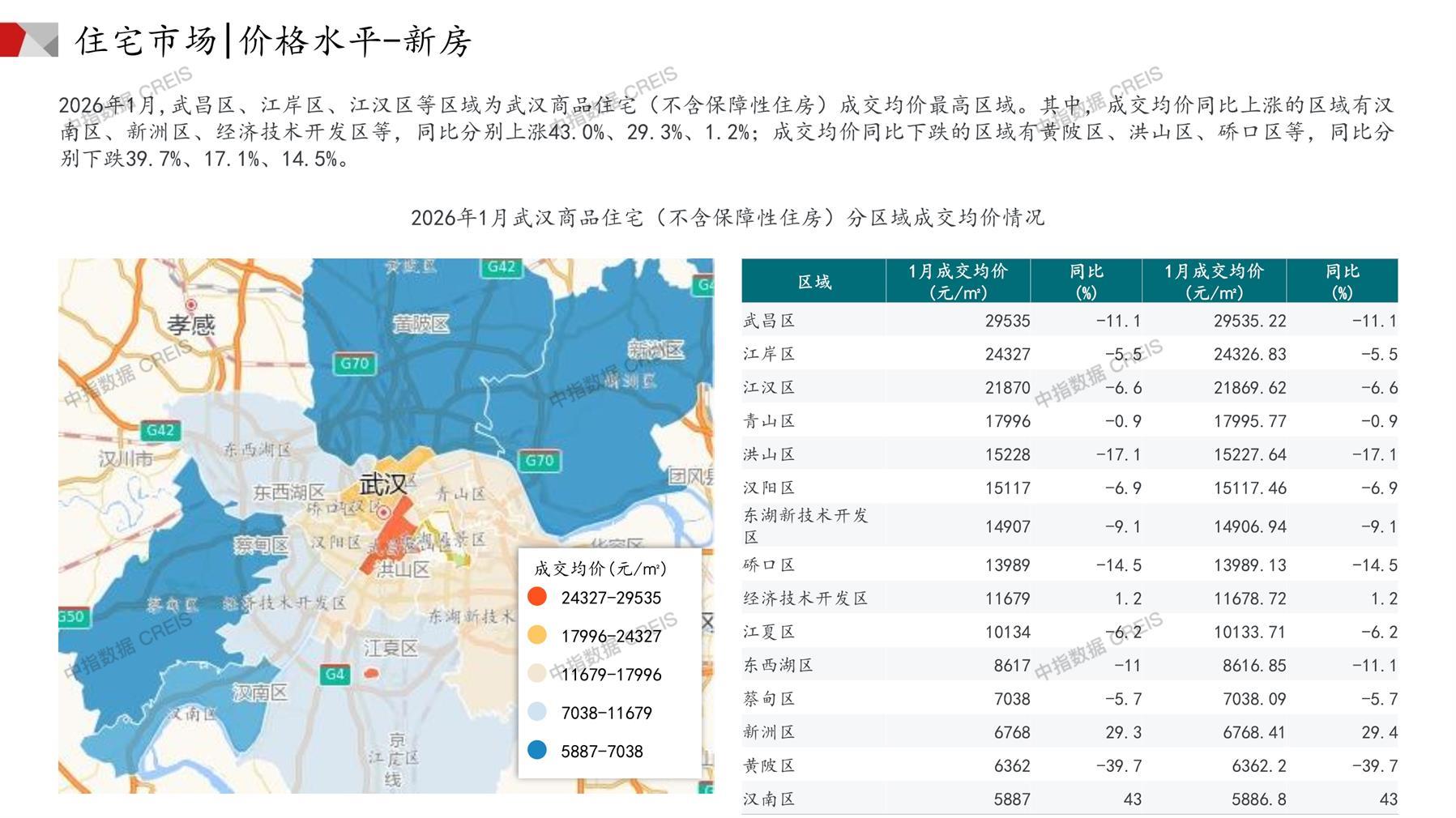The width and height of the screenshot is (1456, 818).
Task: Click the G4 highway badge near 江夏区
Action: (x=335, y=674)
